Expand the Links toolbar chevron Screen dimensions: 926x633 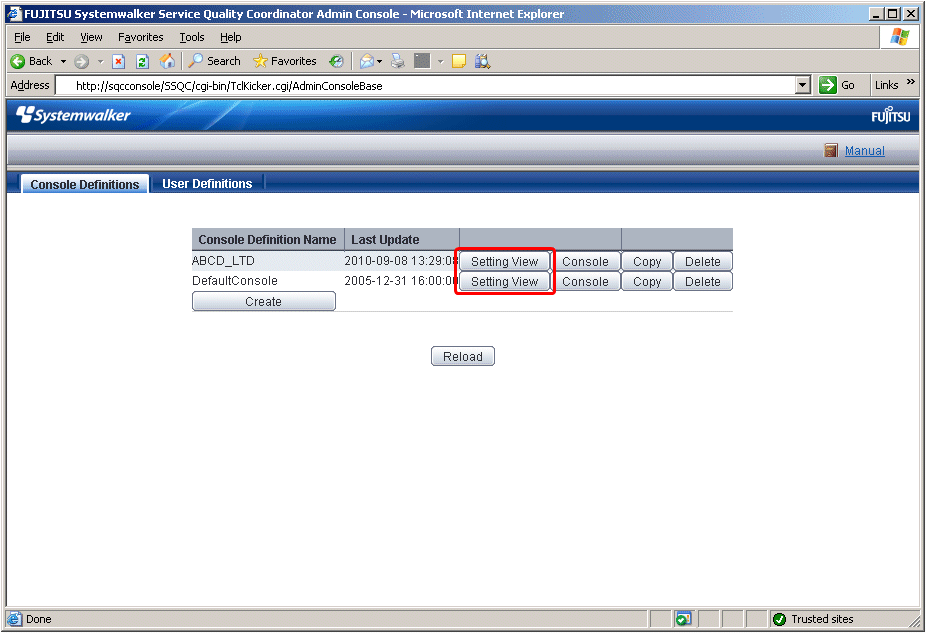click(x=911, y=82)
